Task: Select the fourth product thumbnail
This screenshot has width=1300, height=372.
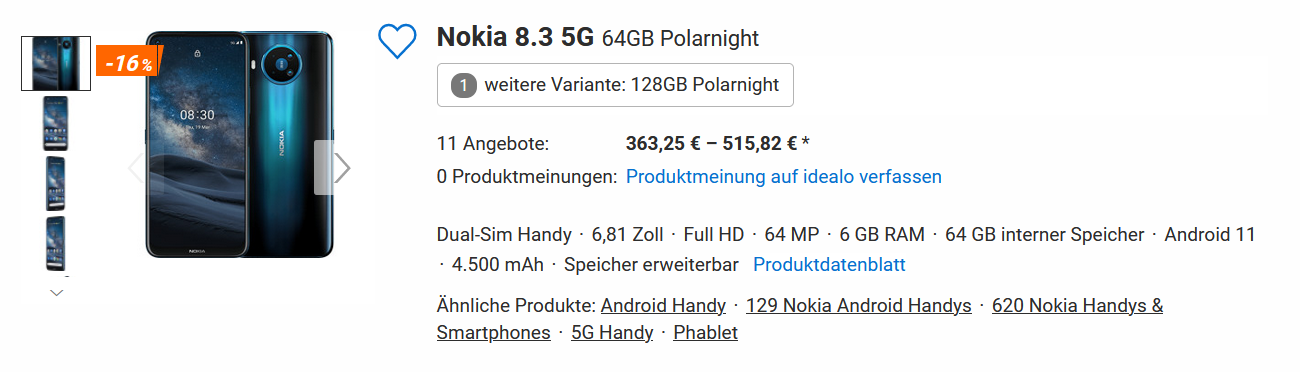Action: tap(56, 243)
